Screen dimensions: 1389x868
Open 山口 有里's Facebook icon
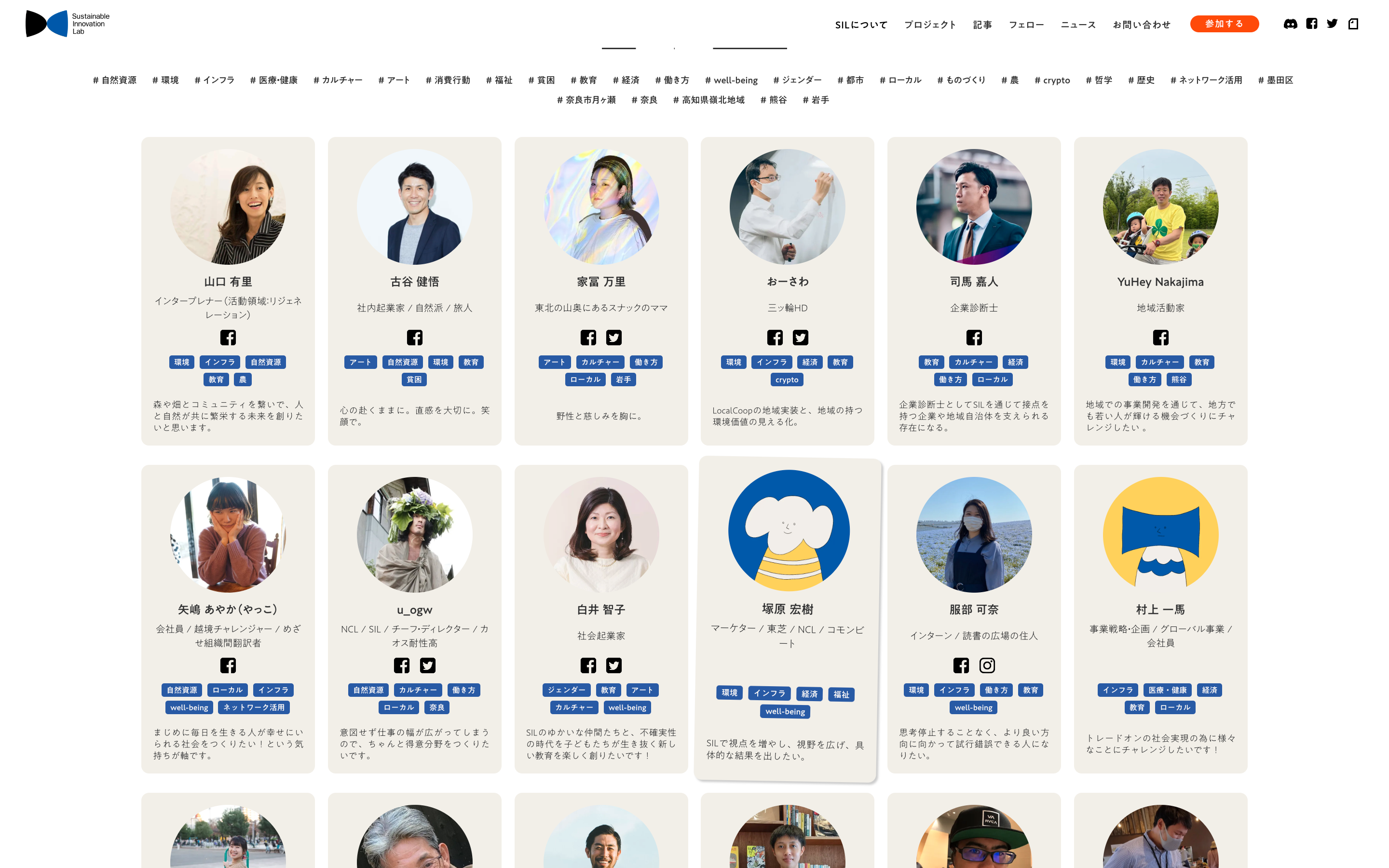pos(228,338)
